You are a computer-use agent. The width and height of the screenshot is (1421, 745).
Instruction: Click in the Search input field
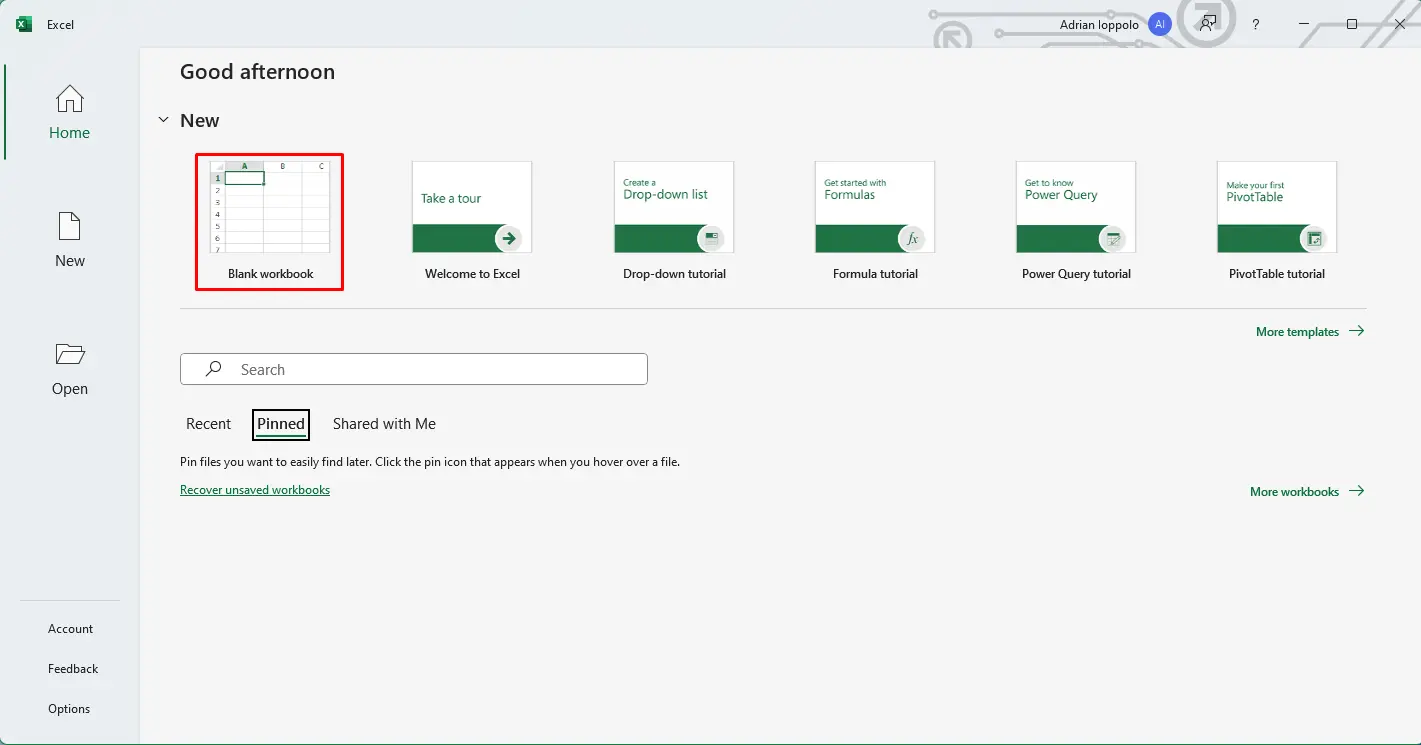(430, 369)
